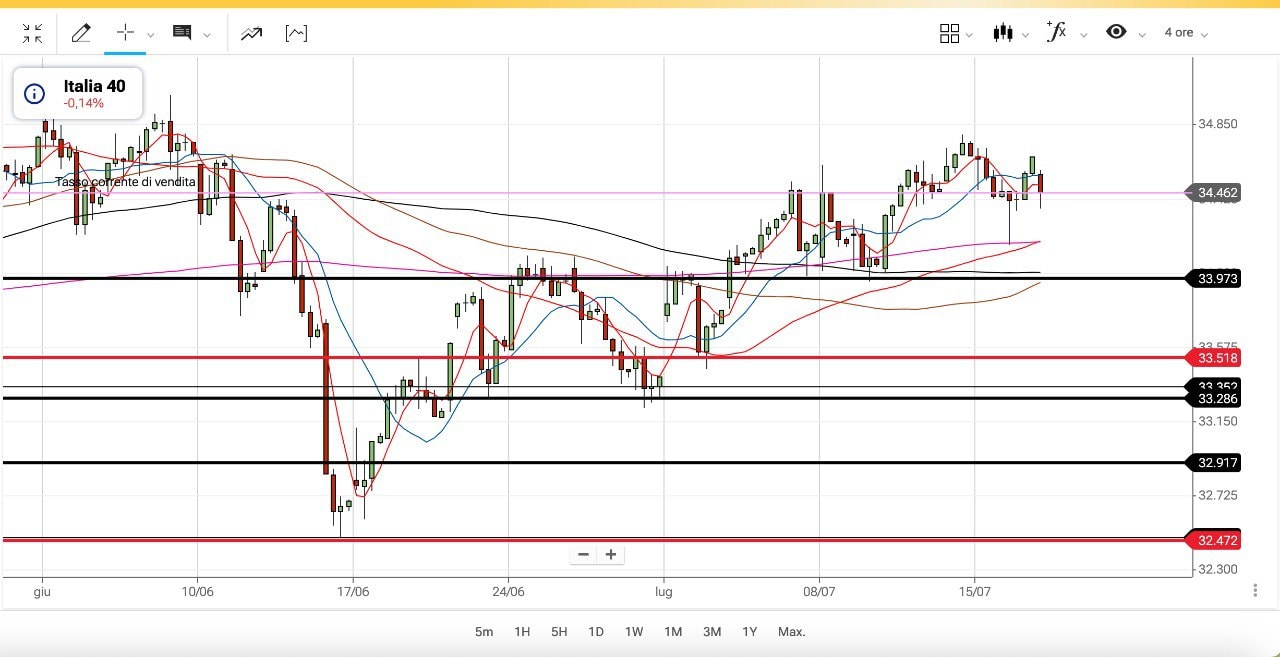Click the collapse fullscreen arrows icon
Image resolution: width=1280 pixels, height=657 pixels.
[x=32, y=34]
